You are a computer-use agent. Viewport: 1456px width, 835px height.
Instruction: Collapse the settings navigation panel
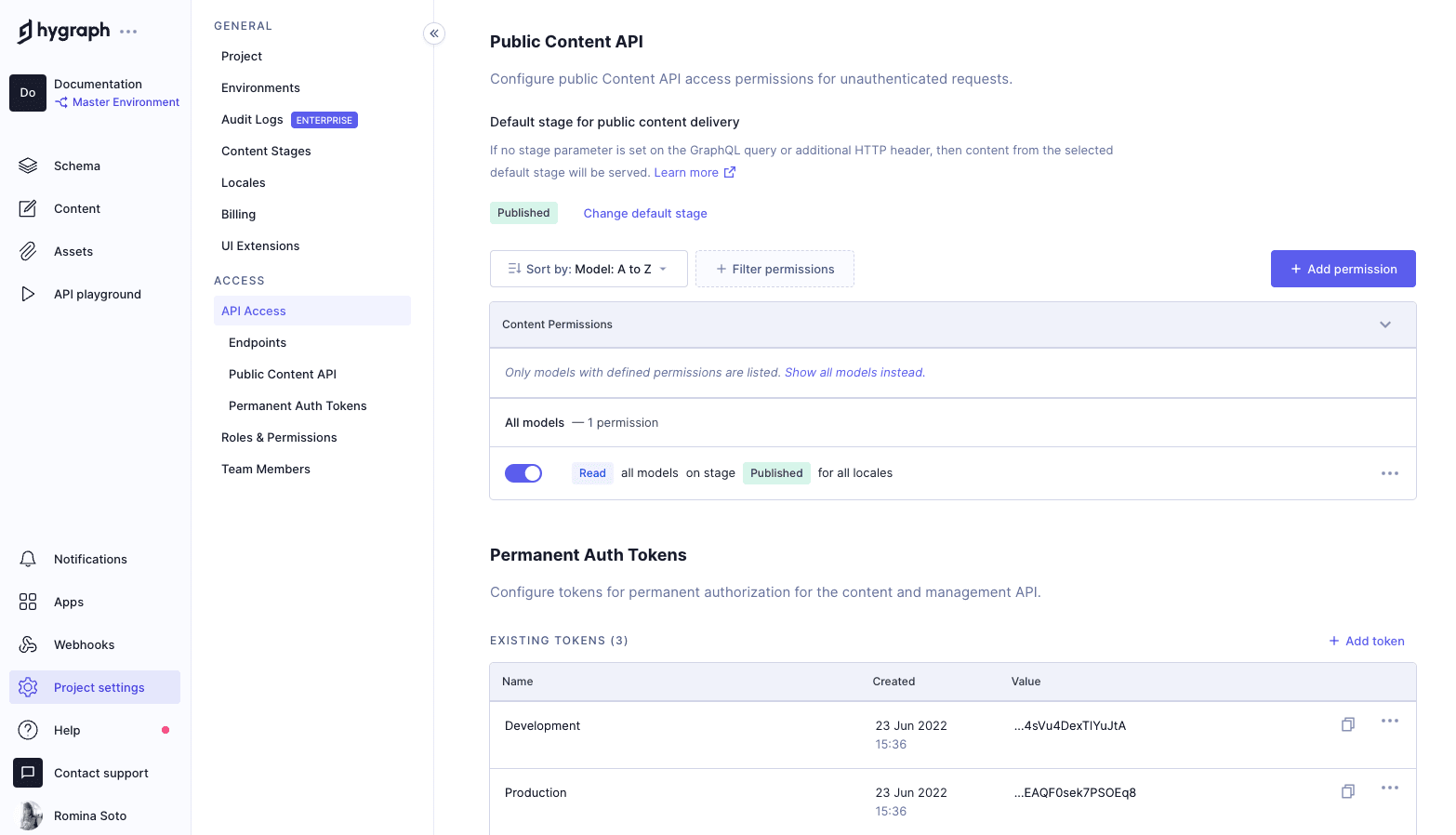(433, 33)
